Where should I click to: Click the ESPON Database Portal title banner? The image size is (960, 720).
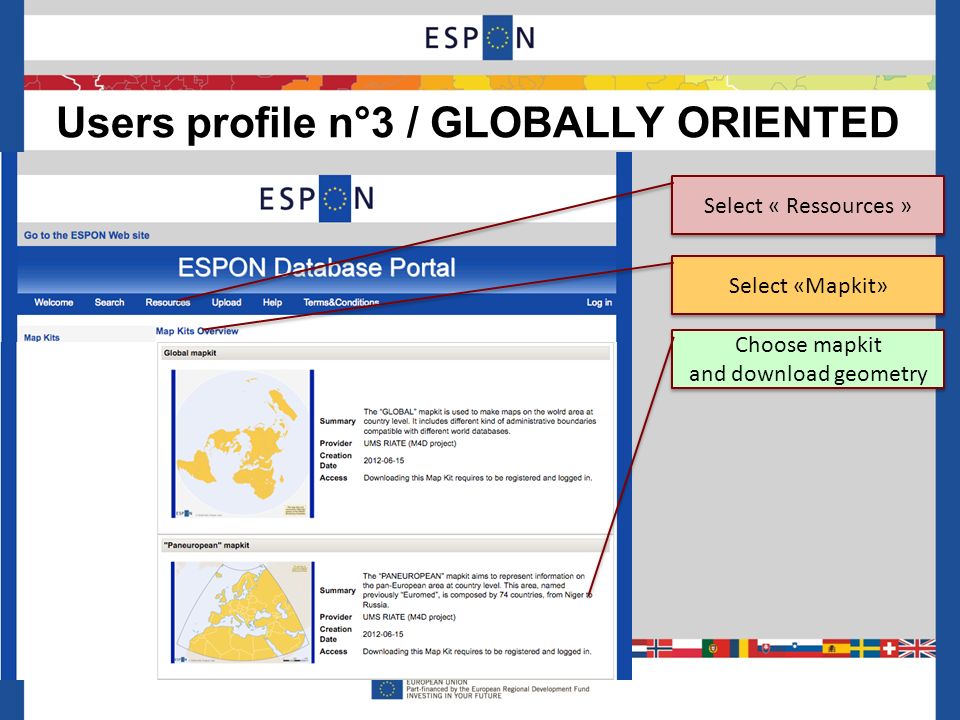coord(317,268)
